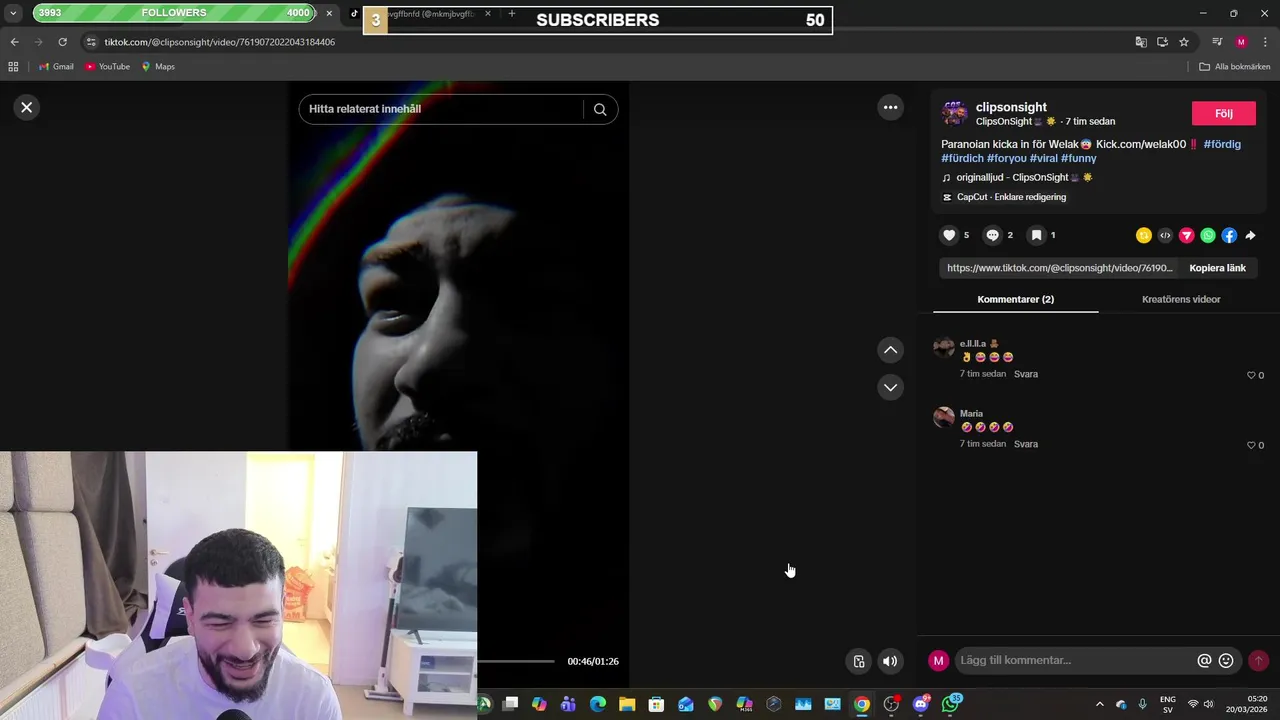Viewport: 1280px width, 720px height.
Task: Reply to Maria's comment via Svara
Action: click(1026, 444)
